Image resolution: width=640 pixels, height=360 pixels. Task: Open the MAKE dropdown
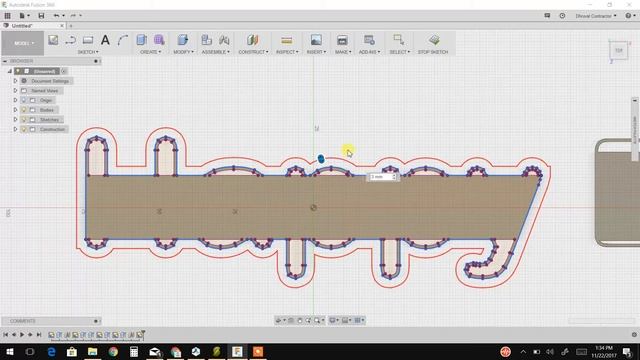(343, 52)
